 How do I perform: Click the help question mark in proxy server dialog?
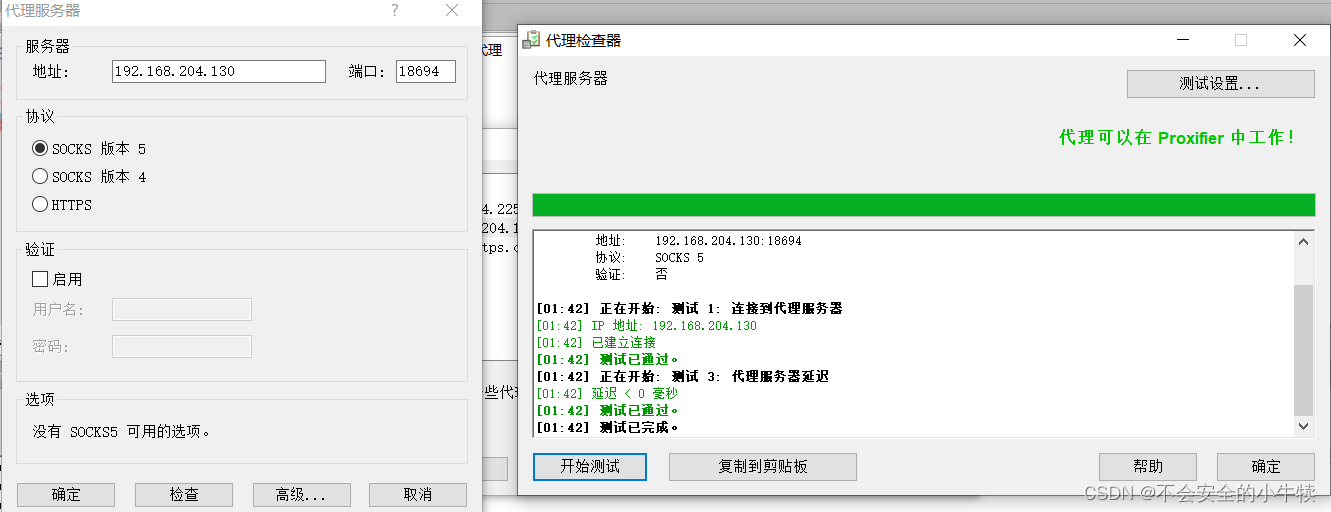point(395,11)
